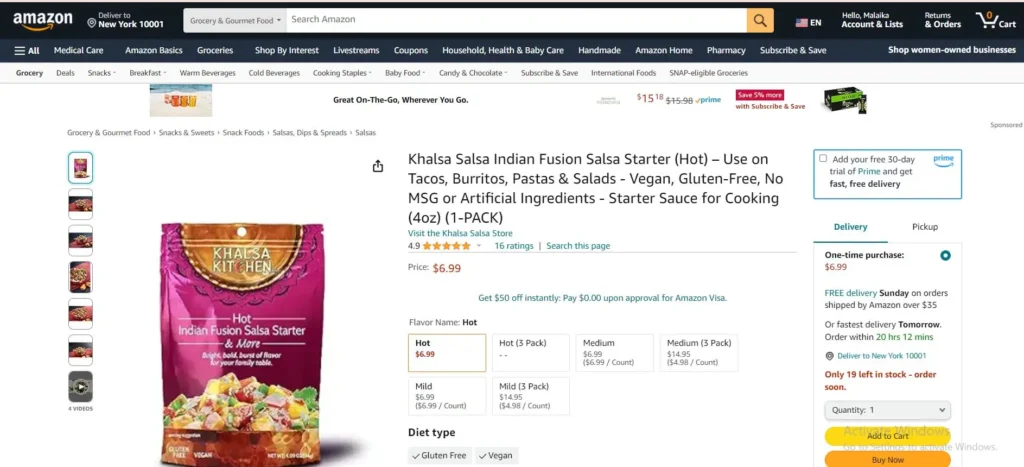
Task: Click the Add to Cart button
Action: click(x=887, y=436)
